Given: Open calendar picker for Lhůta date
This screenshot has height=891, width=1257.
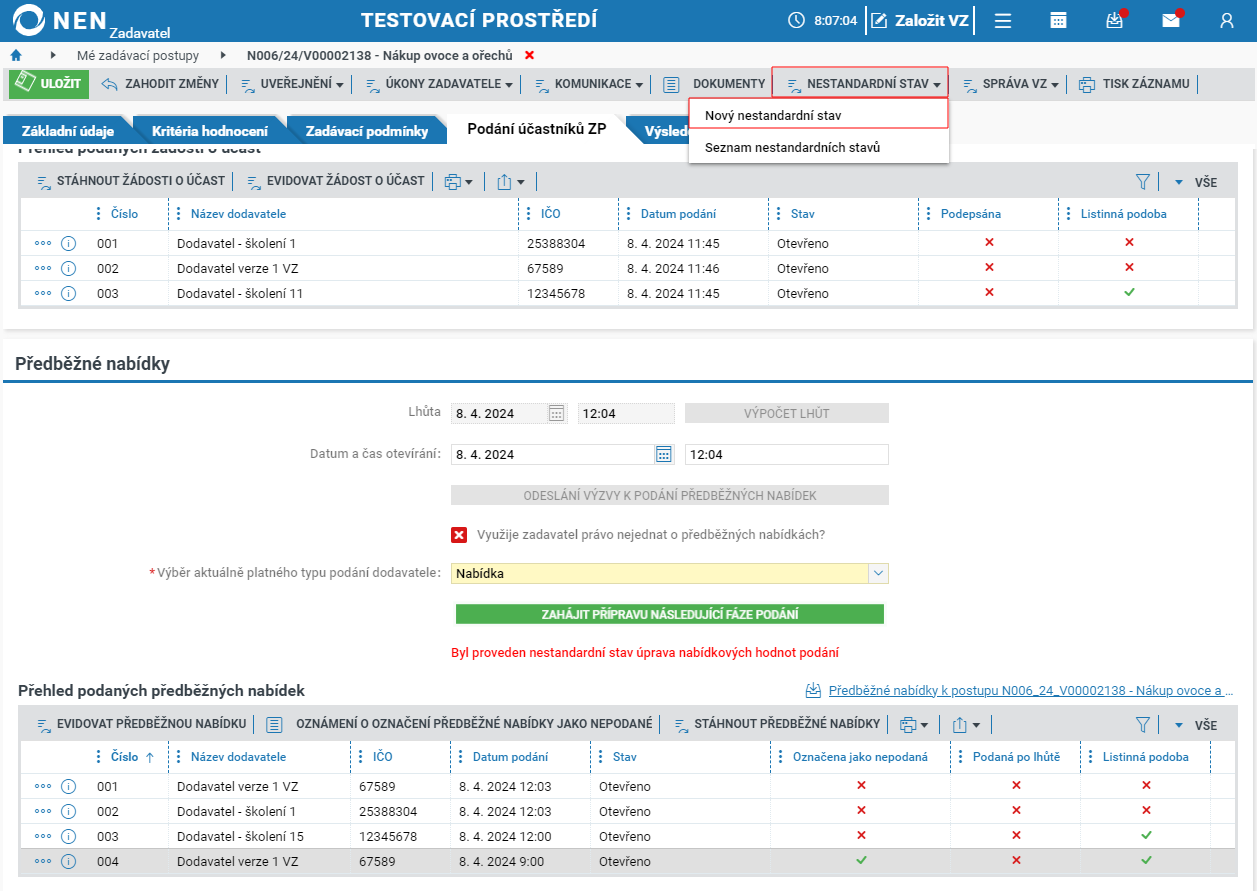Looking at the screenshot, I should pyautogui.click(x=557, y=414).
